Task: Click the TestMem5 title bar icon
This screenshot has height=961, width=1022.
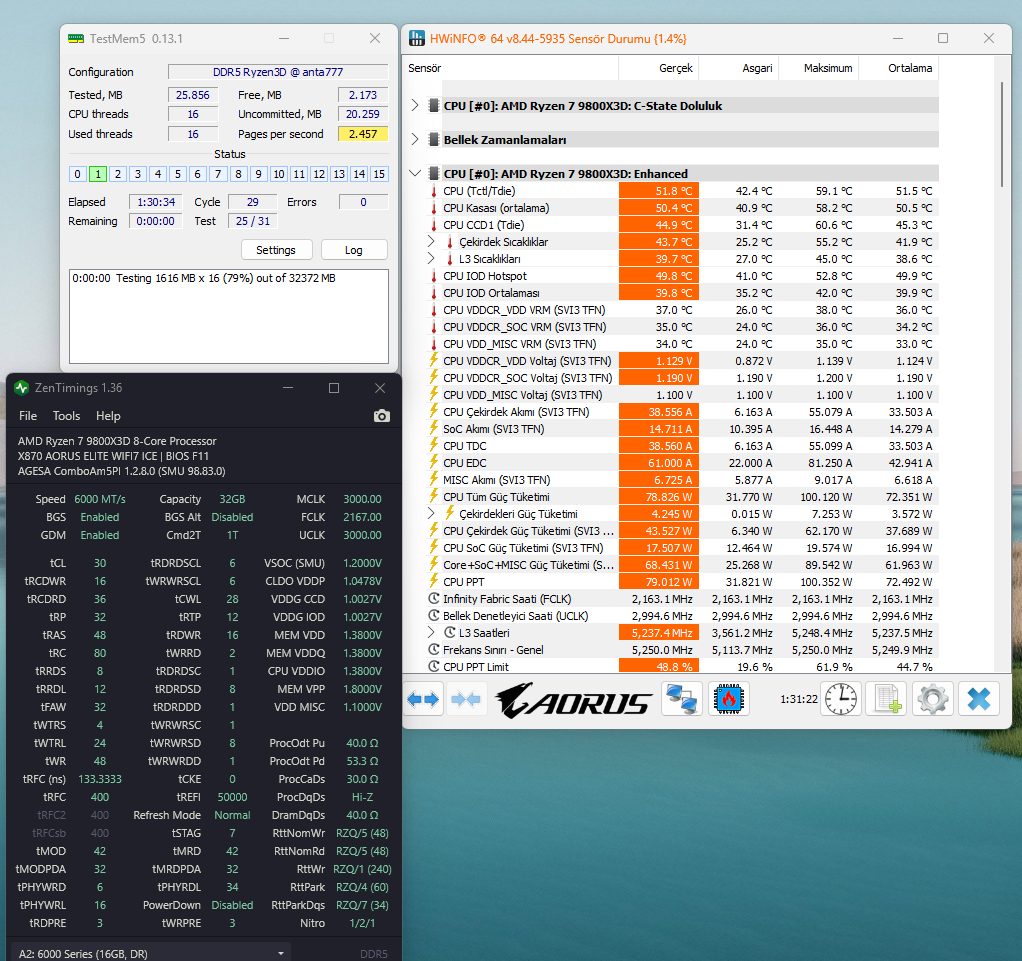Action: pos(76,38)
